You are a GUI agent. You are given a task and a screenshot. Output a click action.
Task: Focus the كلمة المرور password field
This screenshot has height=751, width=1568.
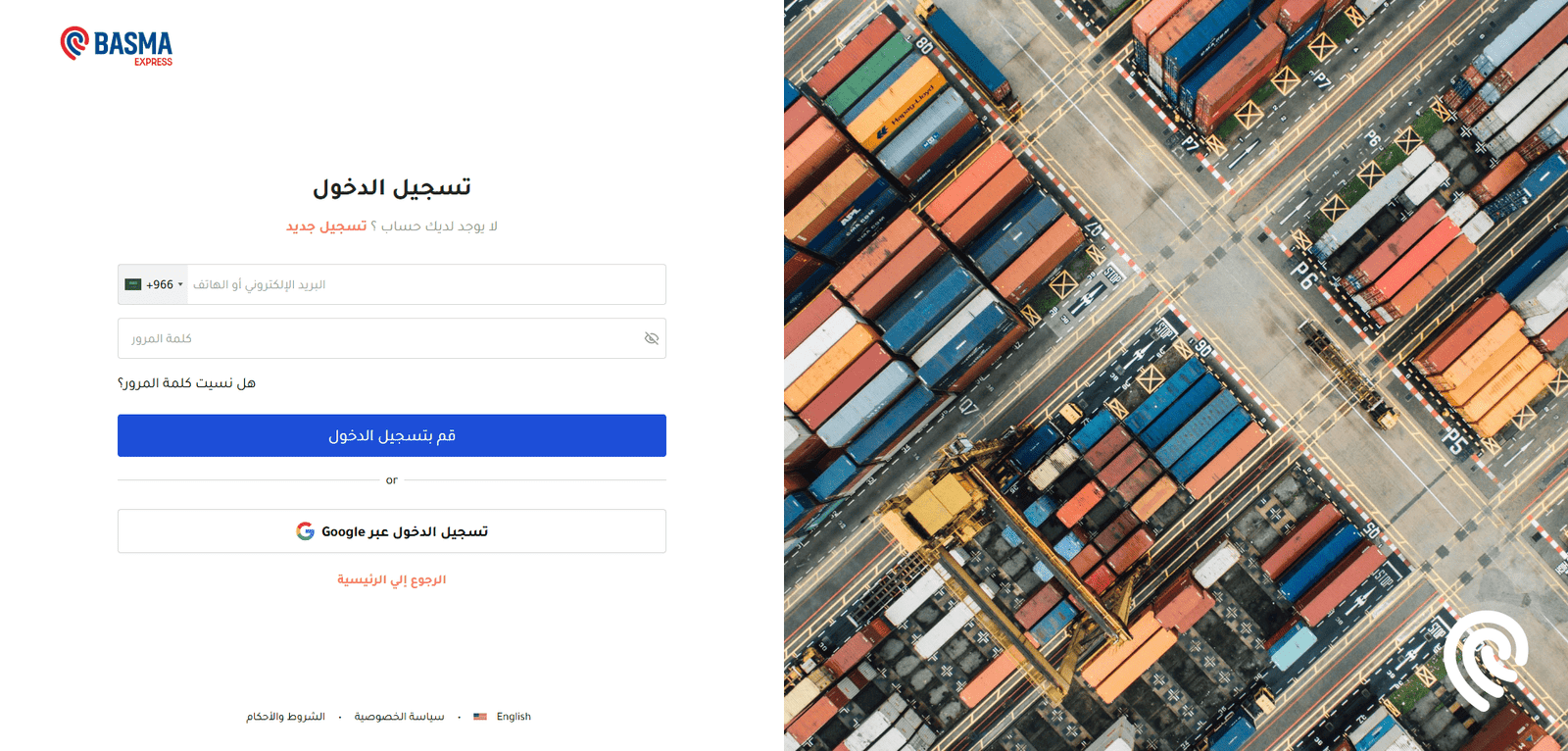392,338
